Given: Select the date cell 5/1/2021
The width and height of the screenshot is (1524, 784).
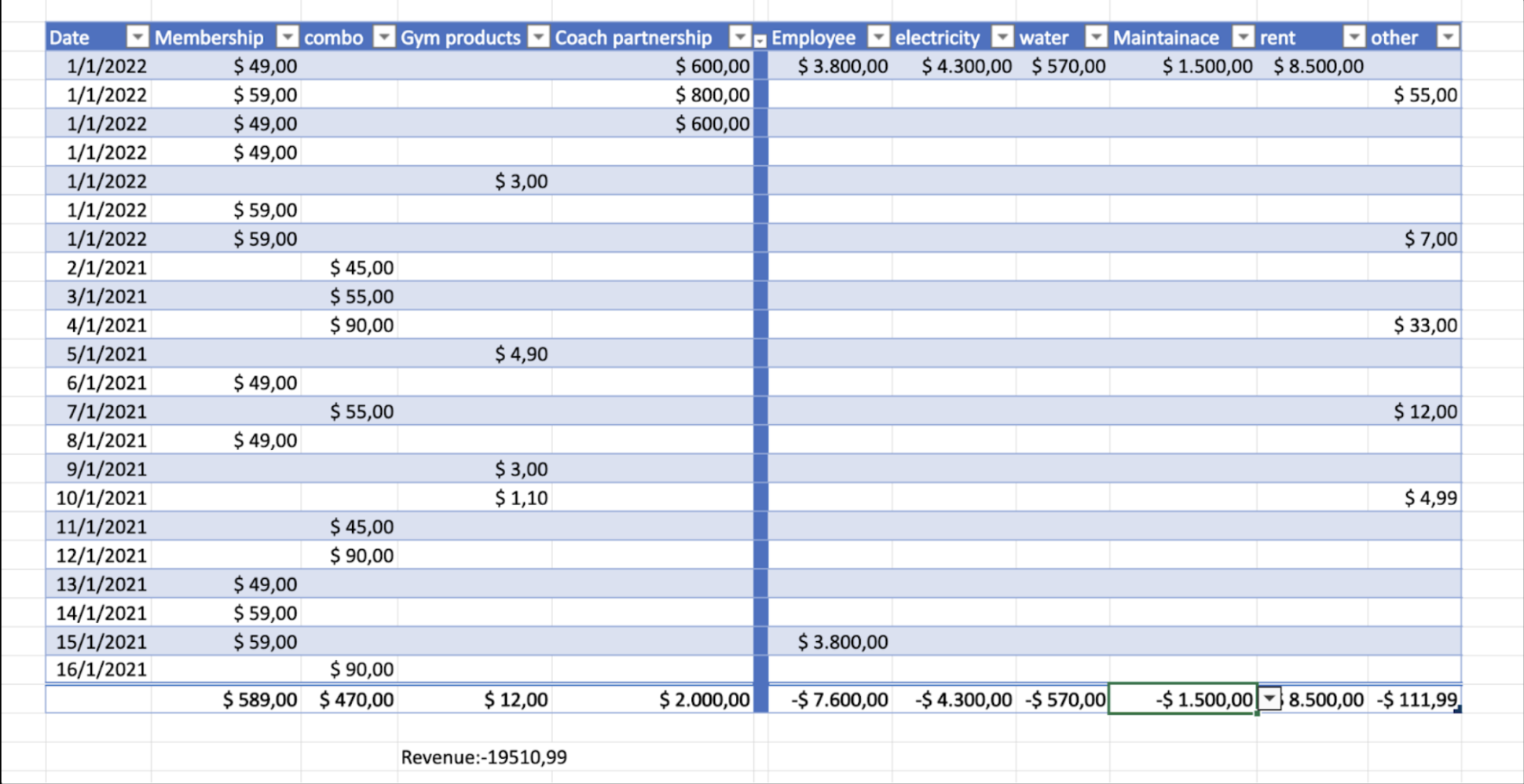Looking at the screenshot, I should [98, 354].
